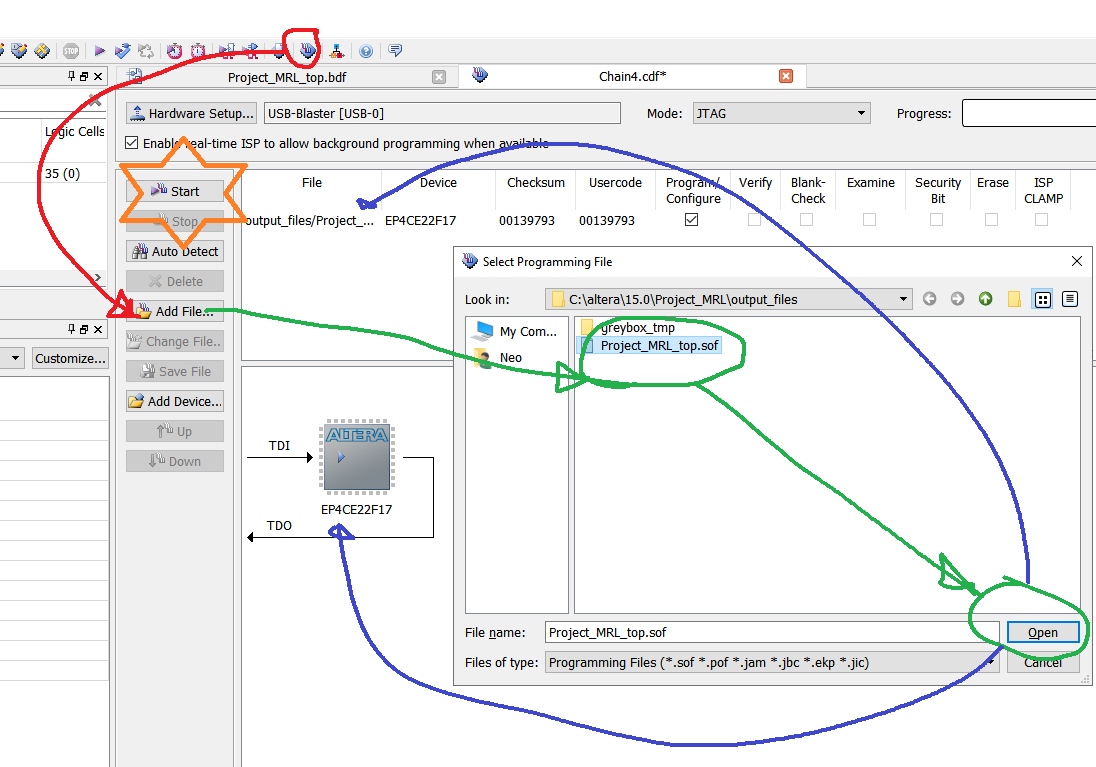1096x767 pixels.
Task: Click the Hardware Setup button
Action: point(191,113)
